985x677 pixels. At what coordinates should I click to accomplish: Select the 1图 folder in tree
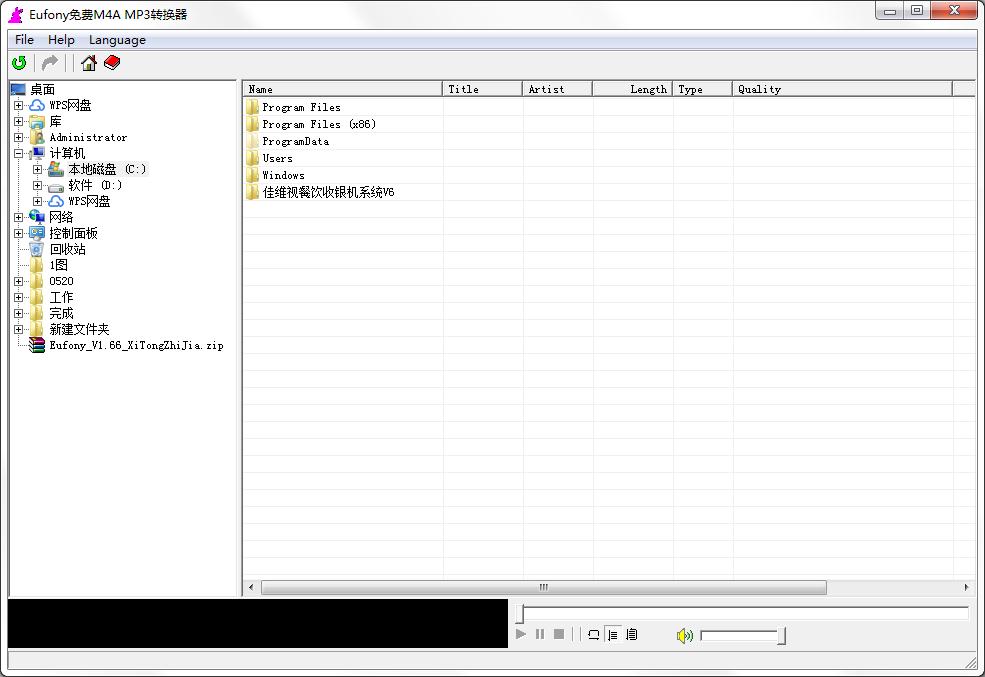tap(58, 265)
